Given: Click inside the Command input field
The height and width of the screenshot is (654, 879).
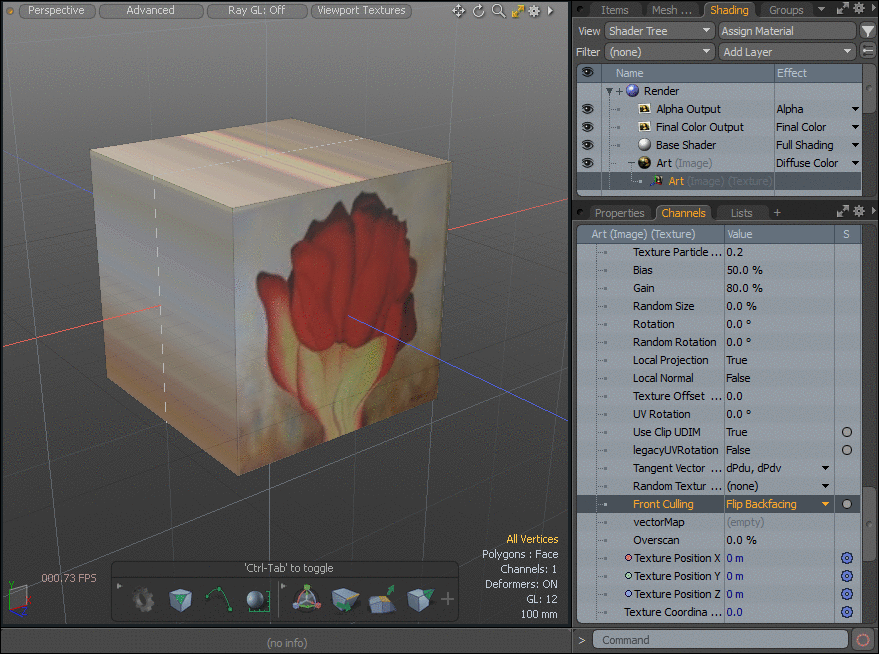Looking at the screenshot, I should [x=720, y=639].
